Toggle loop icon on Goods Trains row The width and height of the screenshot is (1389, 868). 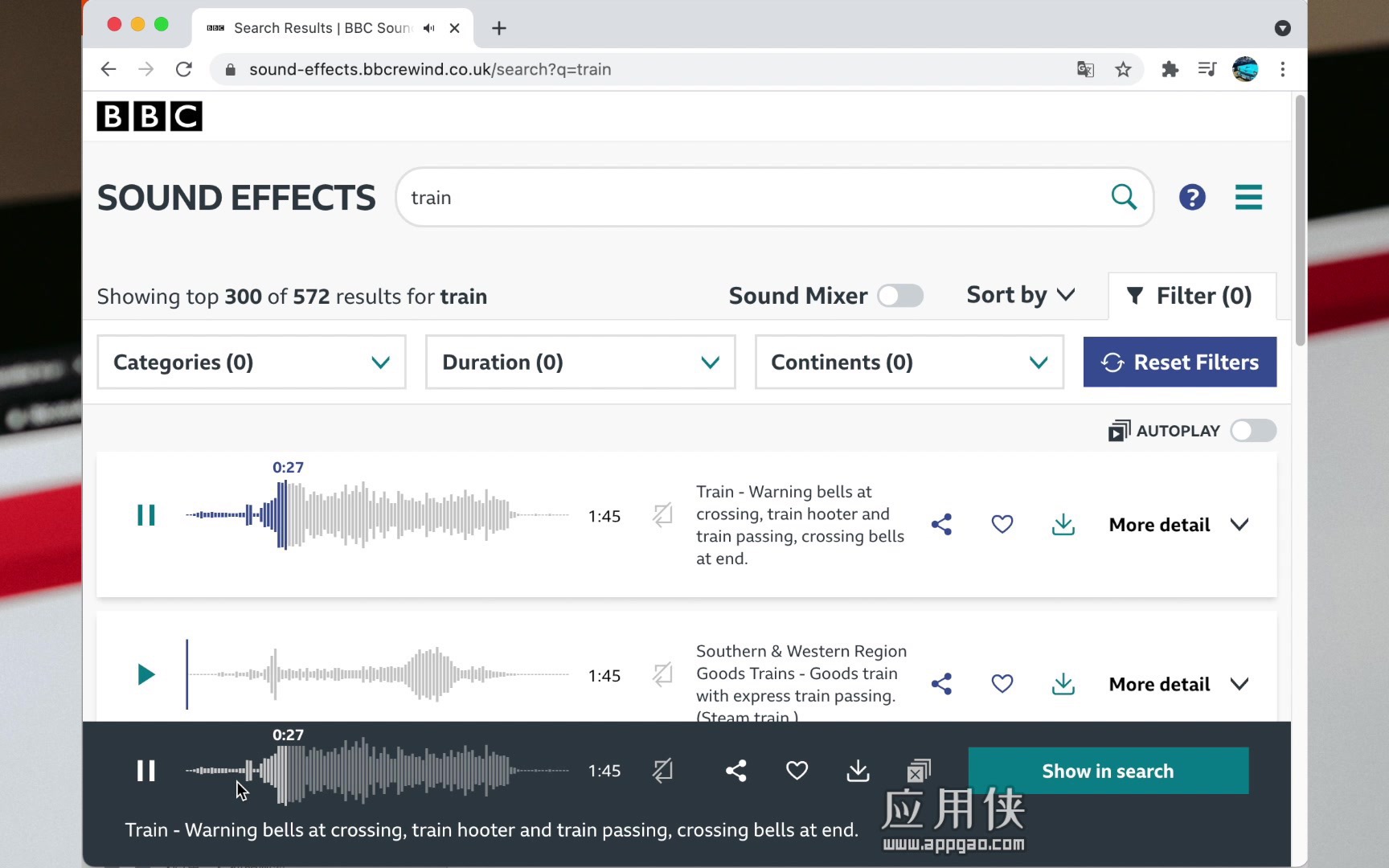(662, 674)
